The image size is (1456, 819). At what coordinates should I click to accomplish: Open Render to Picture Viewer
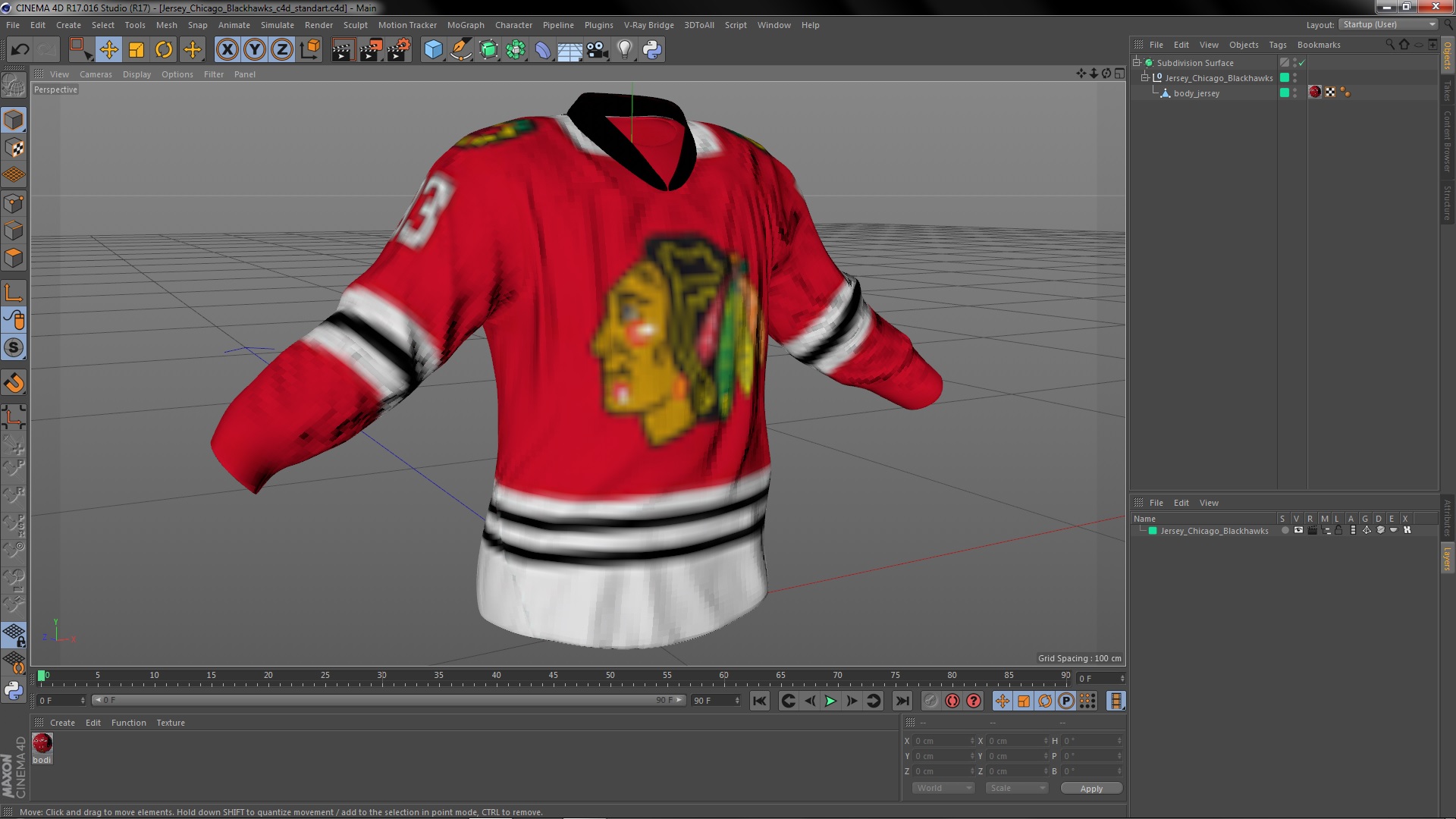coord(371,50)
